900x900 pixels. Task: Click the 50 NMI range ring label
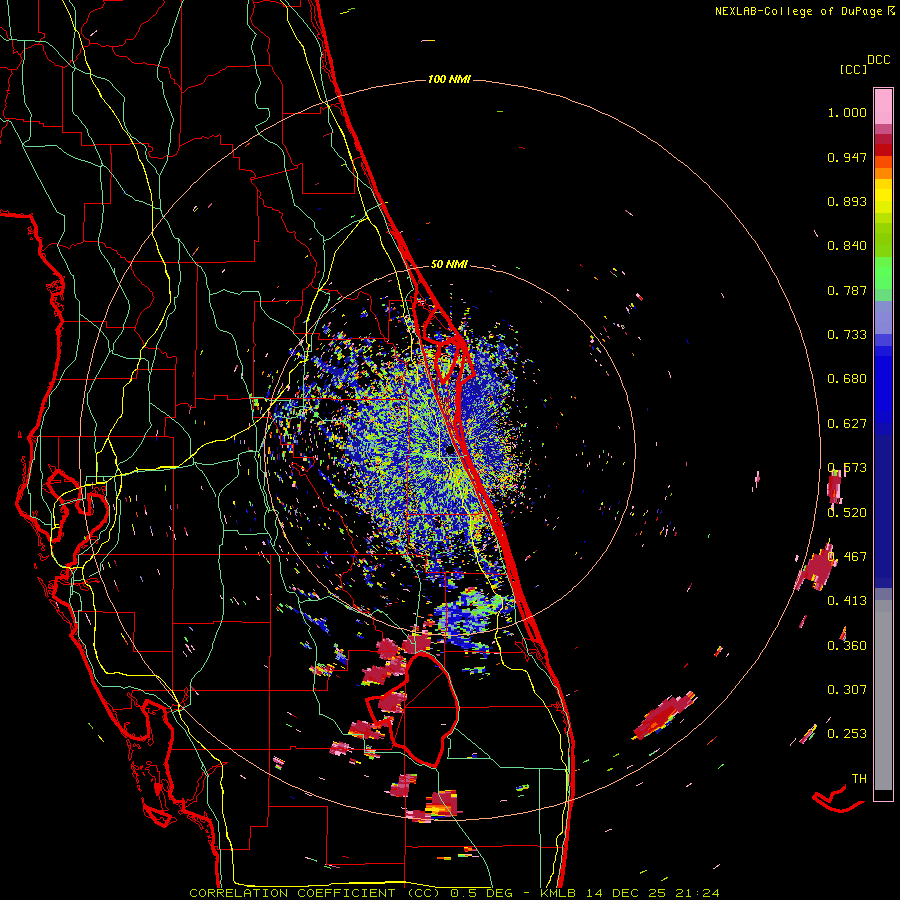point(449,265)
